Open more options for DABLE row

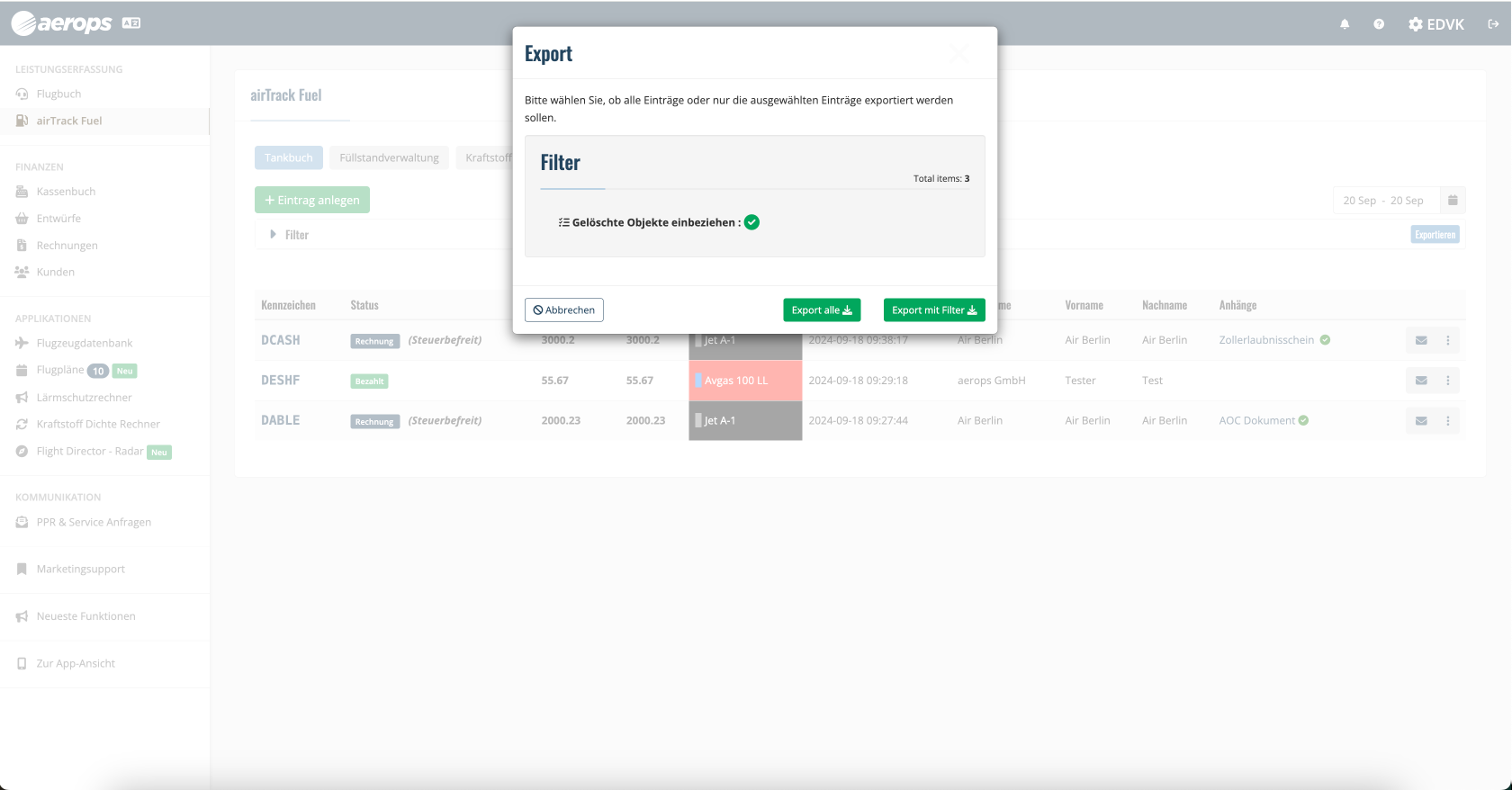[1448, 420]
